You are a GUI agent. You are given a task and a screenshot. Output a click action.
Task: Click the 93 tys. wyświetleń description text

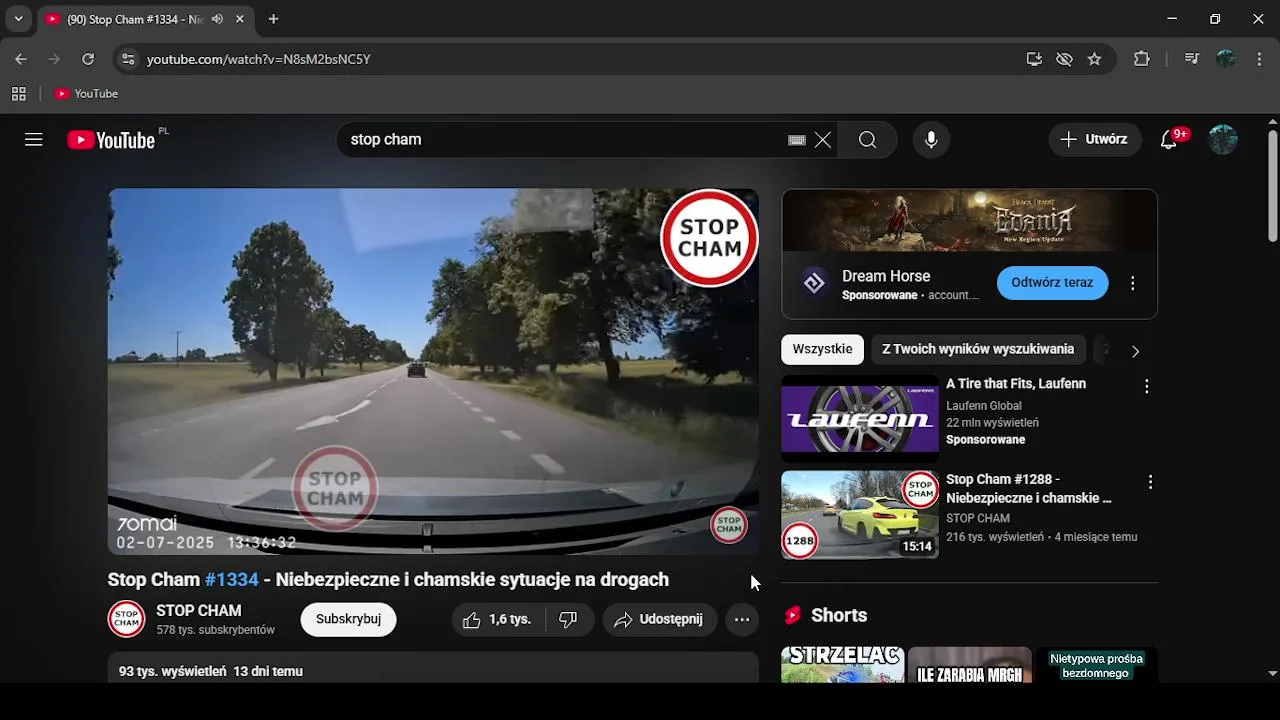coord(172,672)
